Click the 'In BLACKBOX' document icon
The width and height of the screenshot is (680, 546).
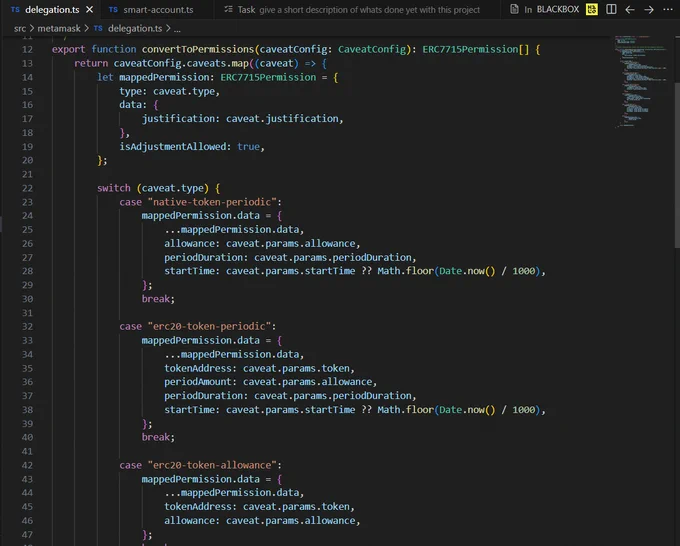click(x=514, y=9)
